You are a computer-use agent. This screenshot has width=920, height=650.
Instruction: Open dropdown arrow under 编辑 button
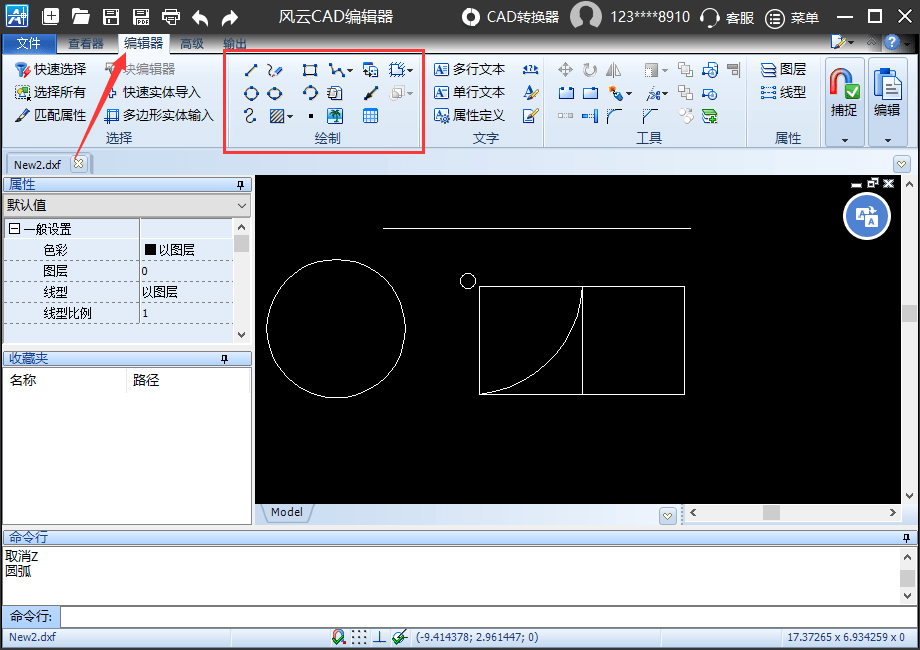tap(888, 140)
